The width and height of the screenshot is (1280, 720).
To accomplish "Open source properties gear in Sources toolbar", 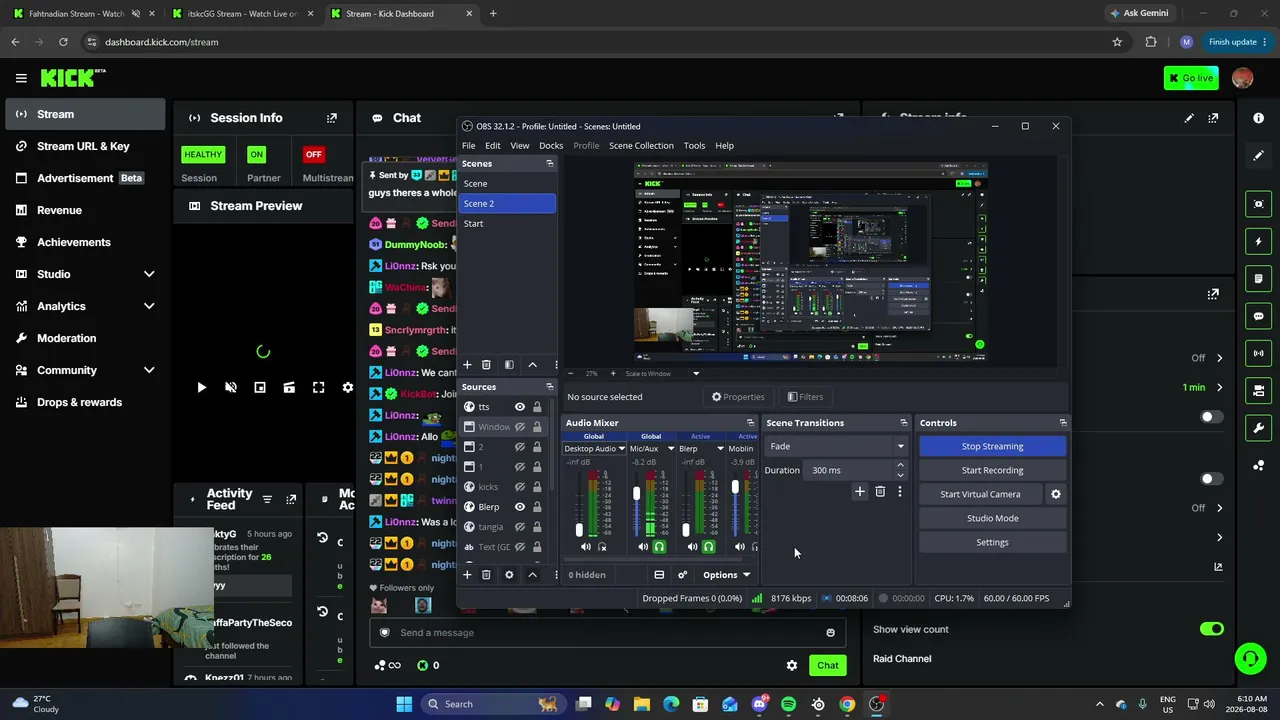I will coord(509,575).
